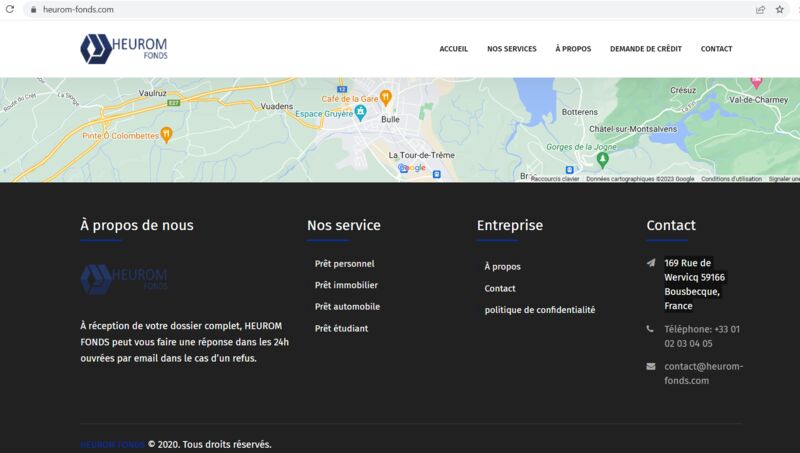Screen dimensions: 800x453
Task: Open politique de confidentialité link
Action: [539, 310]
